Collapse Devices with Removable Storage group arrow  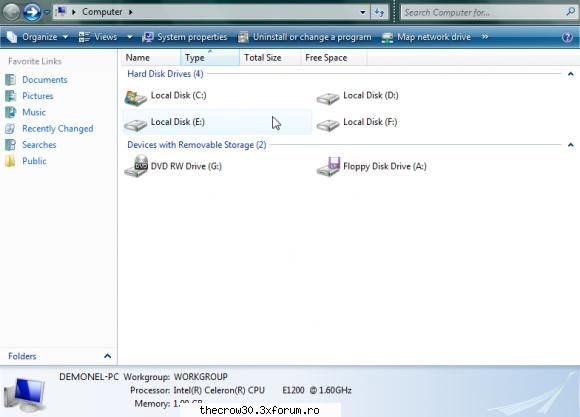(x=571, y=145)
